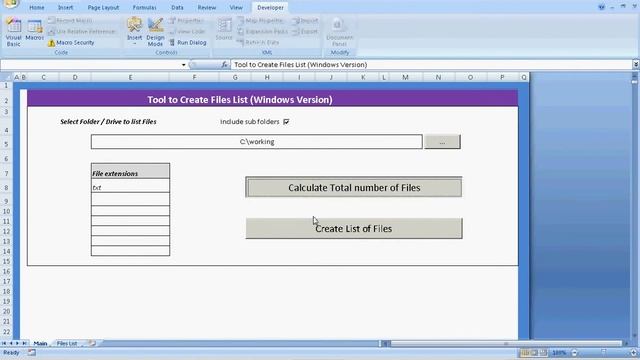Go to last sheet navigation arrow

(24, 344)
